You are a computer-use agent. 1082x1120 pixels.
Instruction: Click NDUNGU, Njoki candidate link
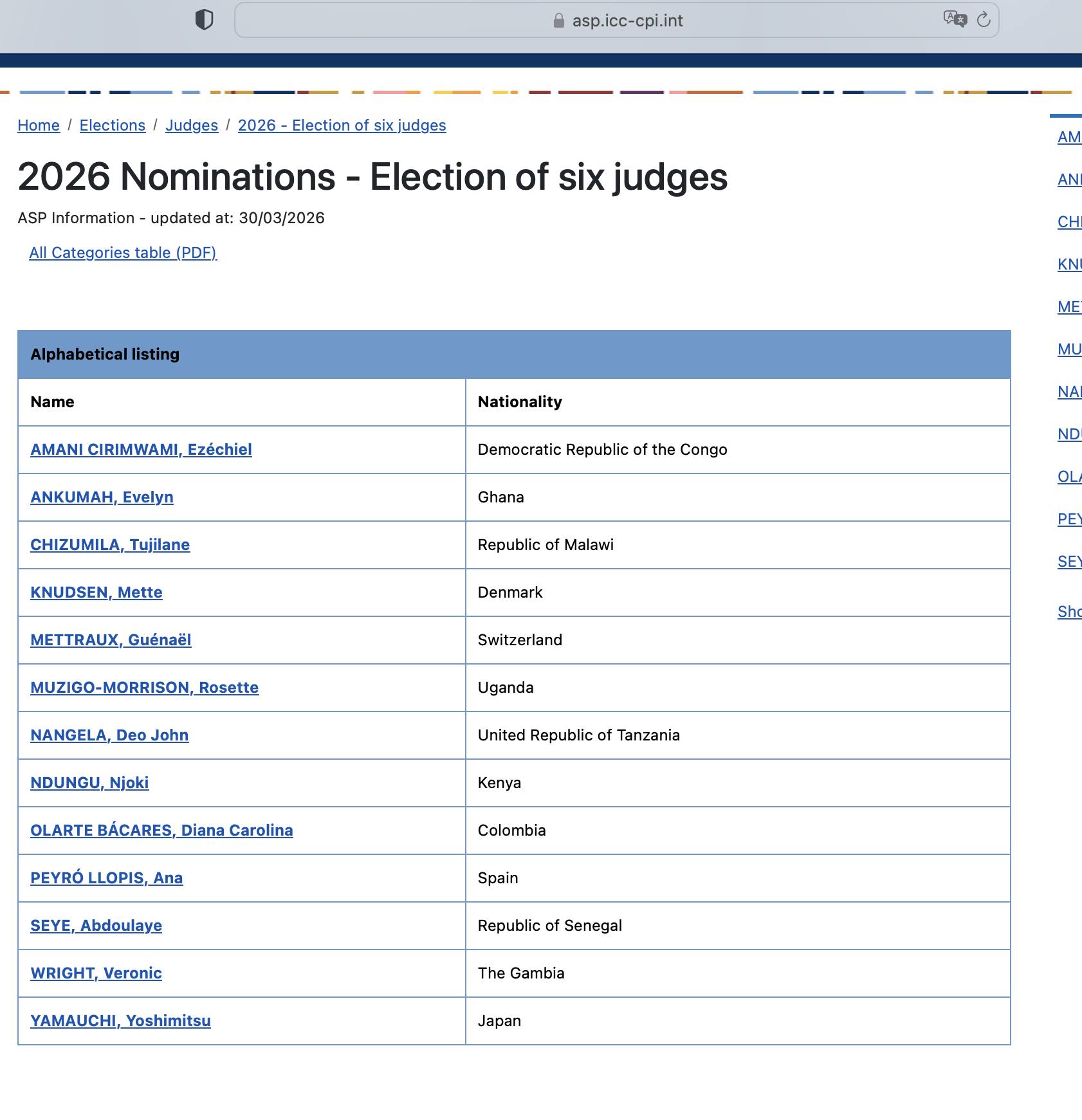pos(89,783)
